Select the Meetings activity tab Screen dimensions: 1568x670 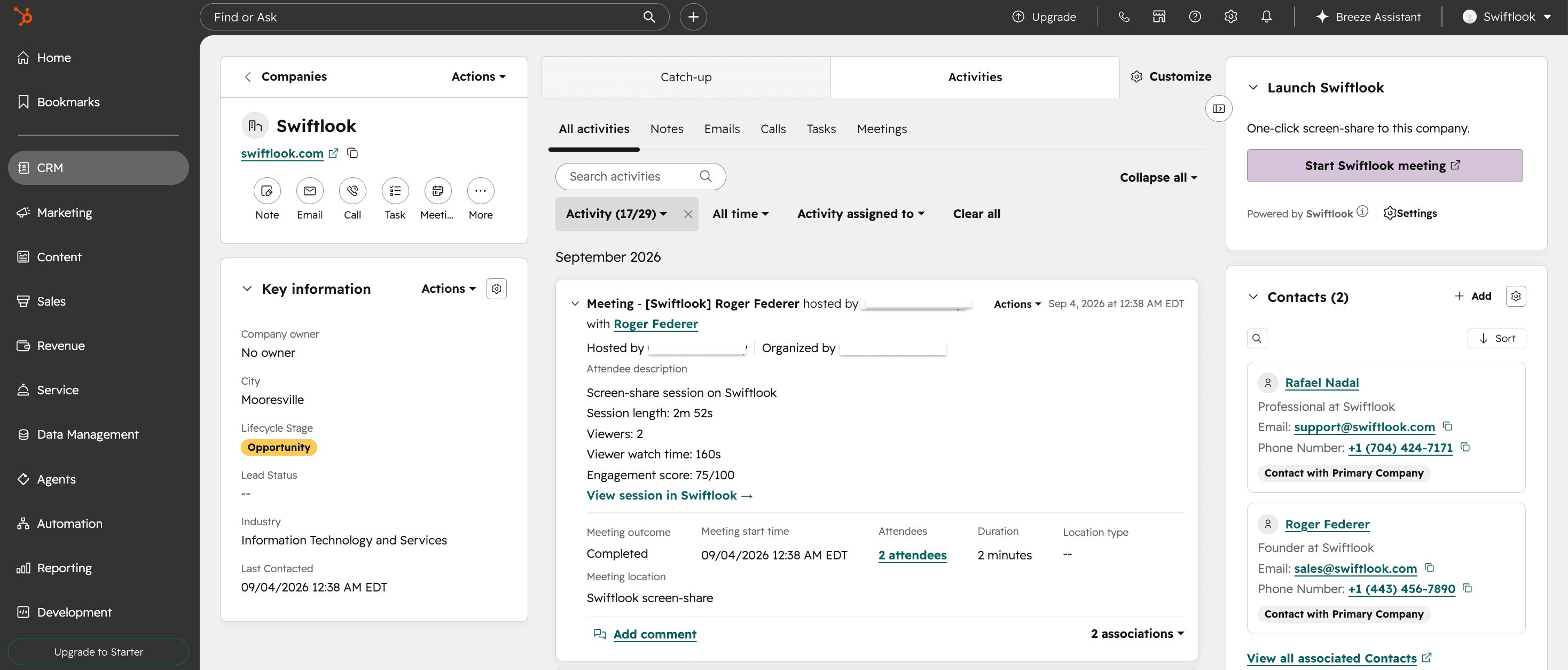[882, 129]
